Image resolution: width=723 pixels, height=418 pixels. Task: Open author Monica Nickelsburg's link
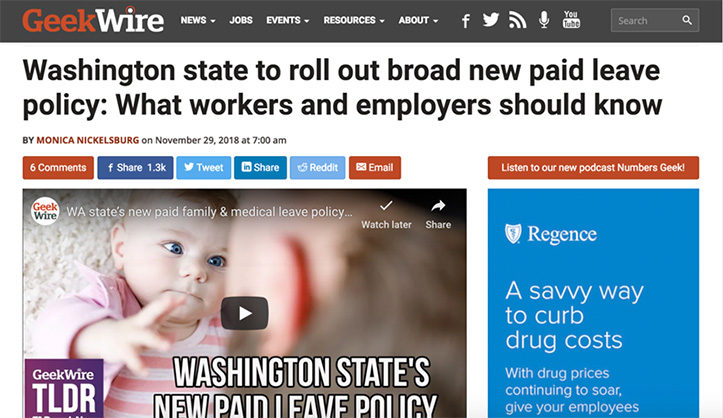88,140
